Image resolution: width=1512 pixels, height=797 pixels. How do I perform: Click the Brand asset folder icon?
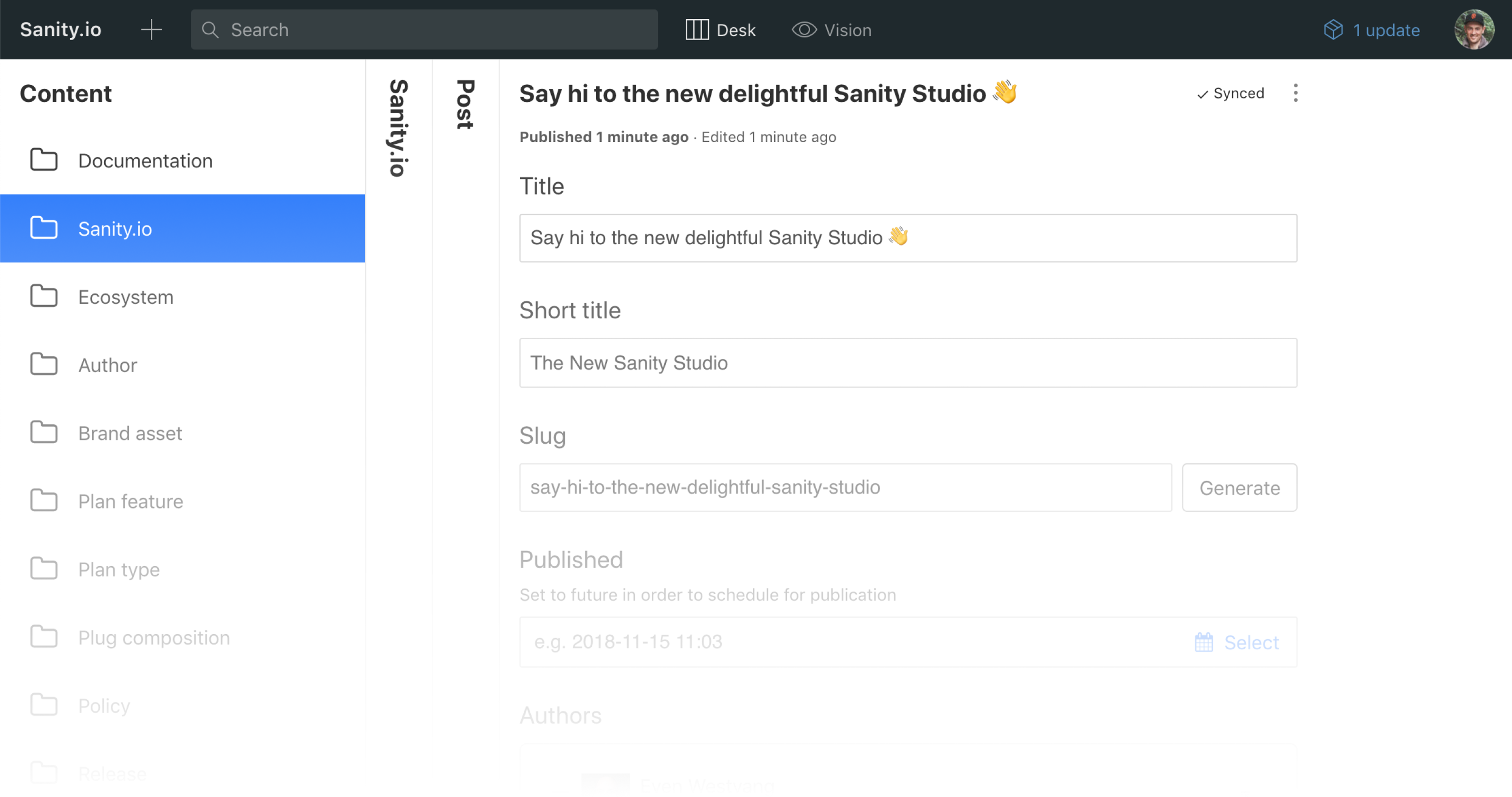point(44,433)
